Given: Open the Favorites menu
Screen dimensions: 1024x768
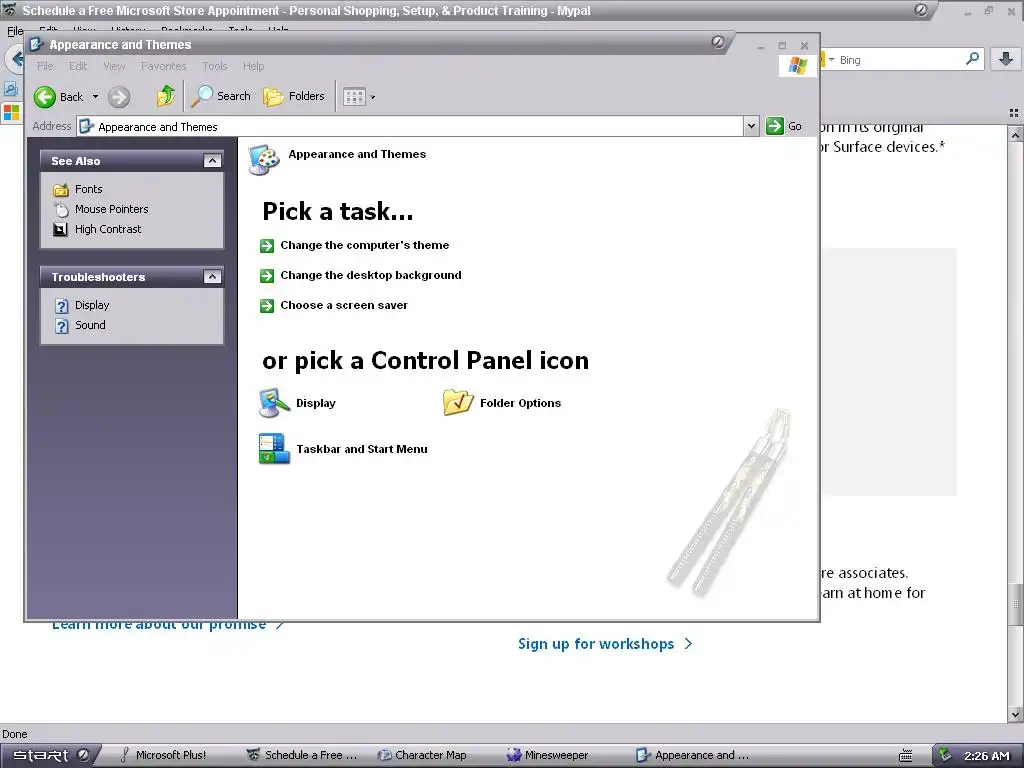Looking at the screenshot, I should (x=163, y=66).
